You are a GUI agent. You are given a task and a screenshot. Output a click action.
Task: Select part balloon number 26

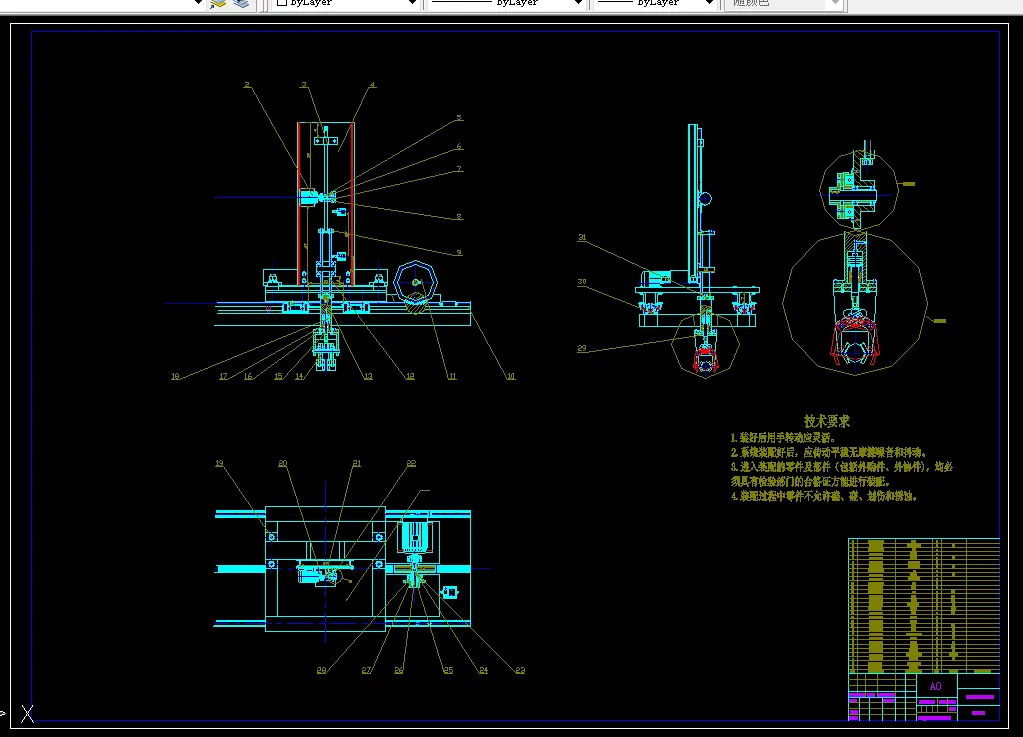[399, 670]
